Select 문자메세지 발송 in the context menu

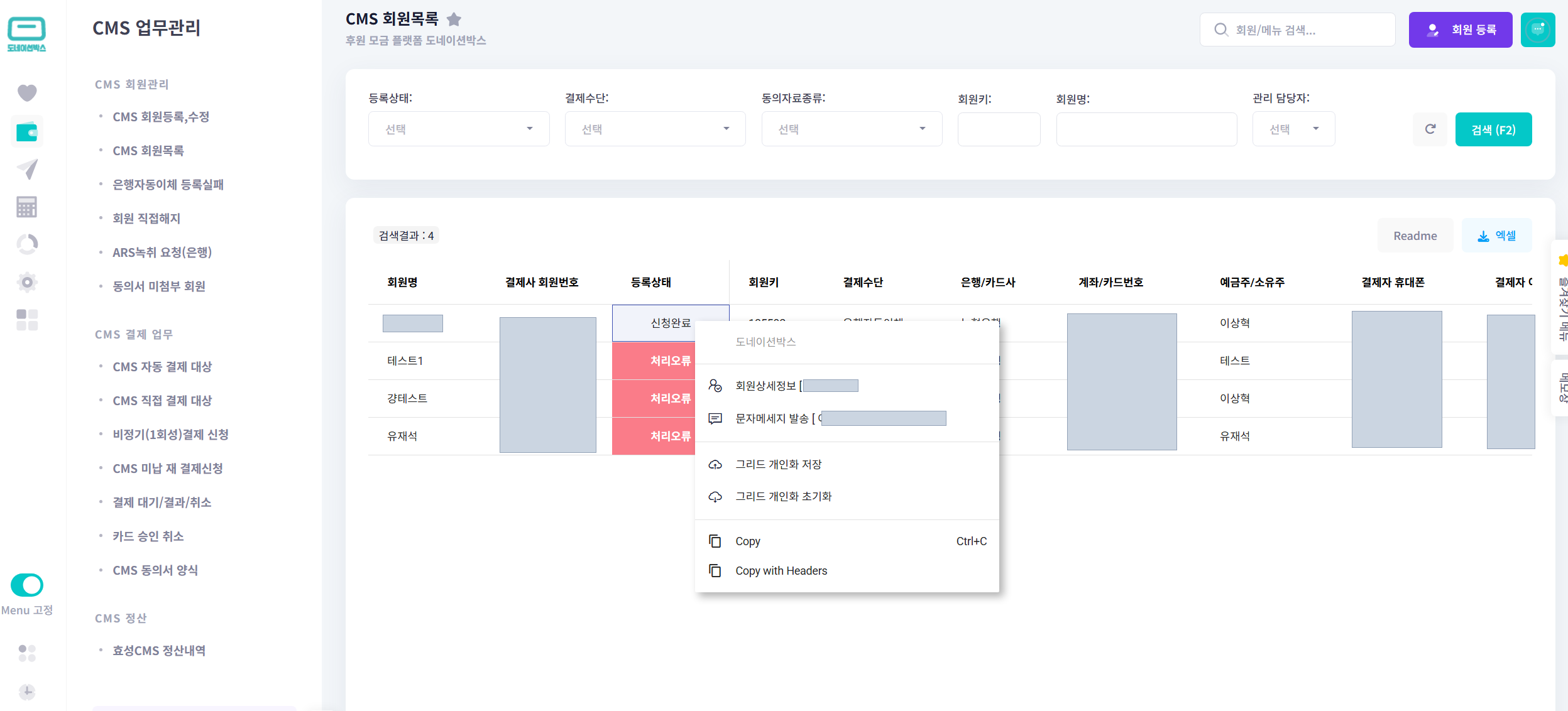coord(847,418)
